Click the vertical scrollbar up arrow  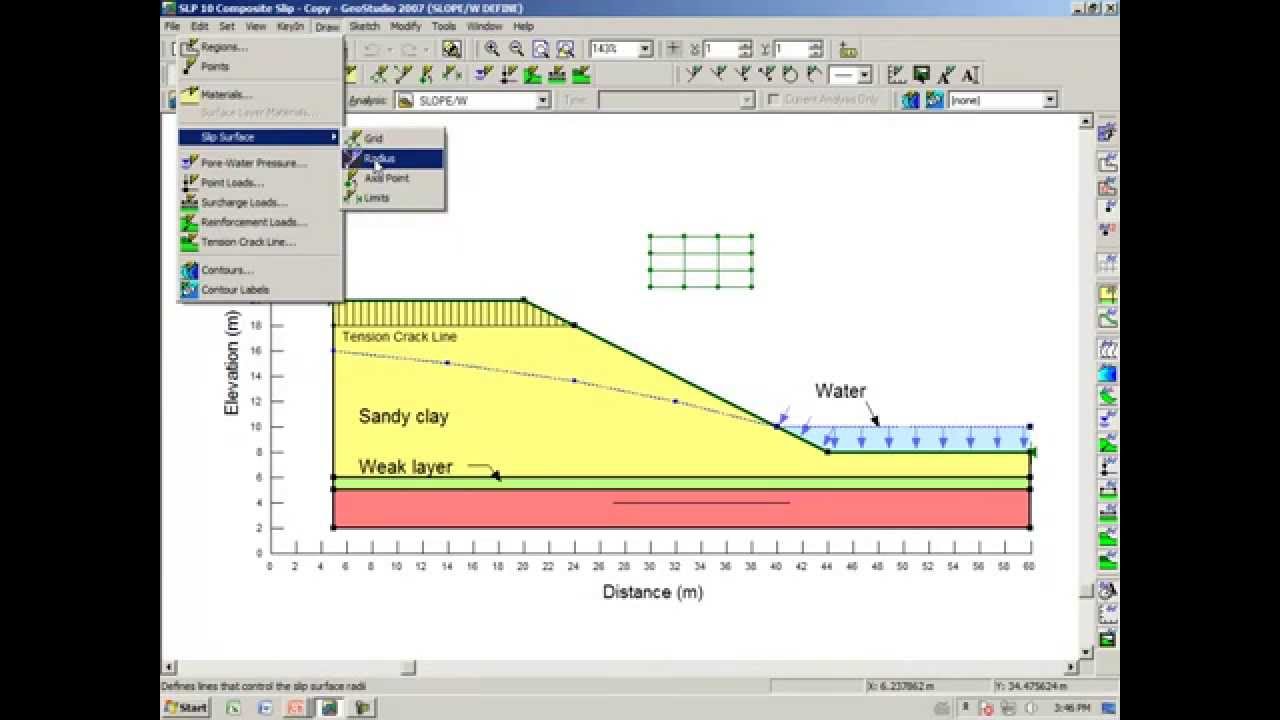(1086, 122)
